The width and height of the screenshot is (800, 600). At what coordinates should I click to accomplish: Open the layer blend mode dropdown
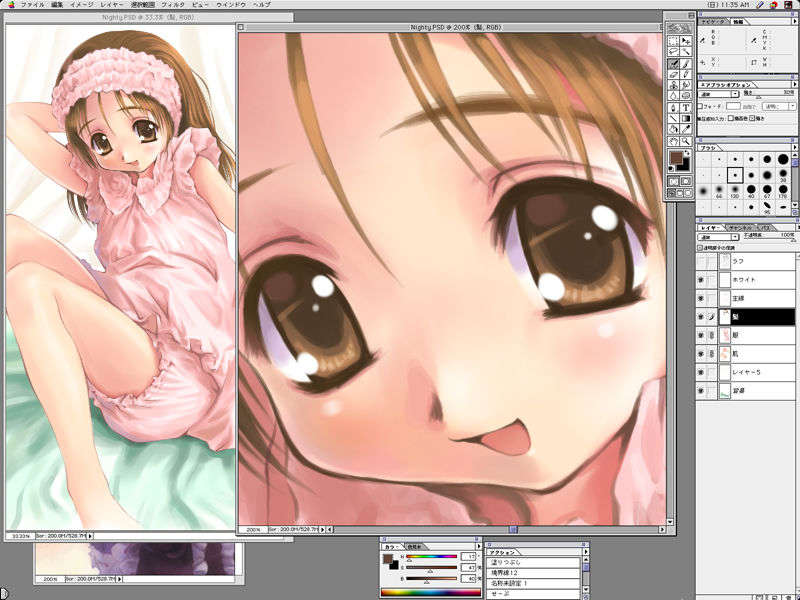click(x=719, y=237)
